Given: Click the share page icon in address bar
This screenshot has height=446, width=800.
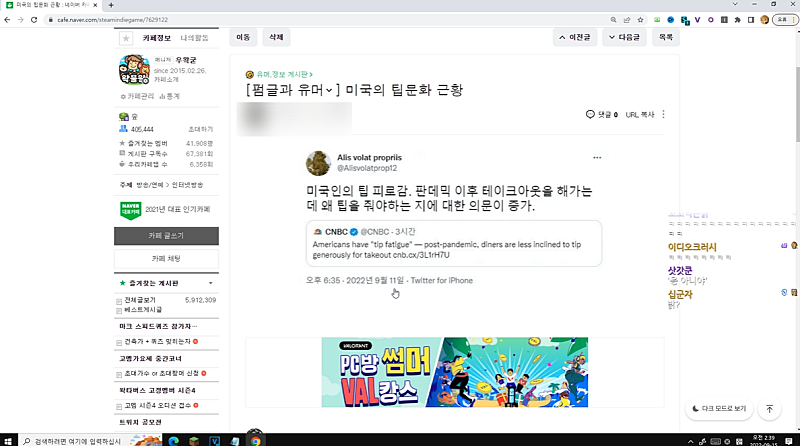Looking at the screenshot, I should (x=627, y=19).
